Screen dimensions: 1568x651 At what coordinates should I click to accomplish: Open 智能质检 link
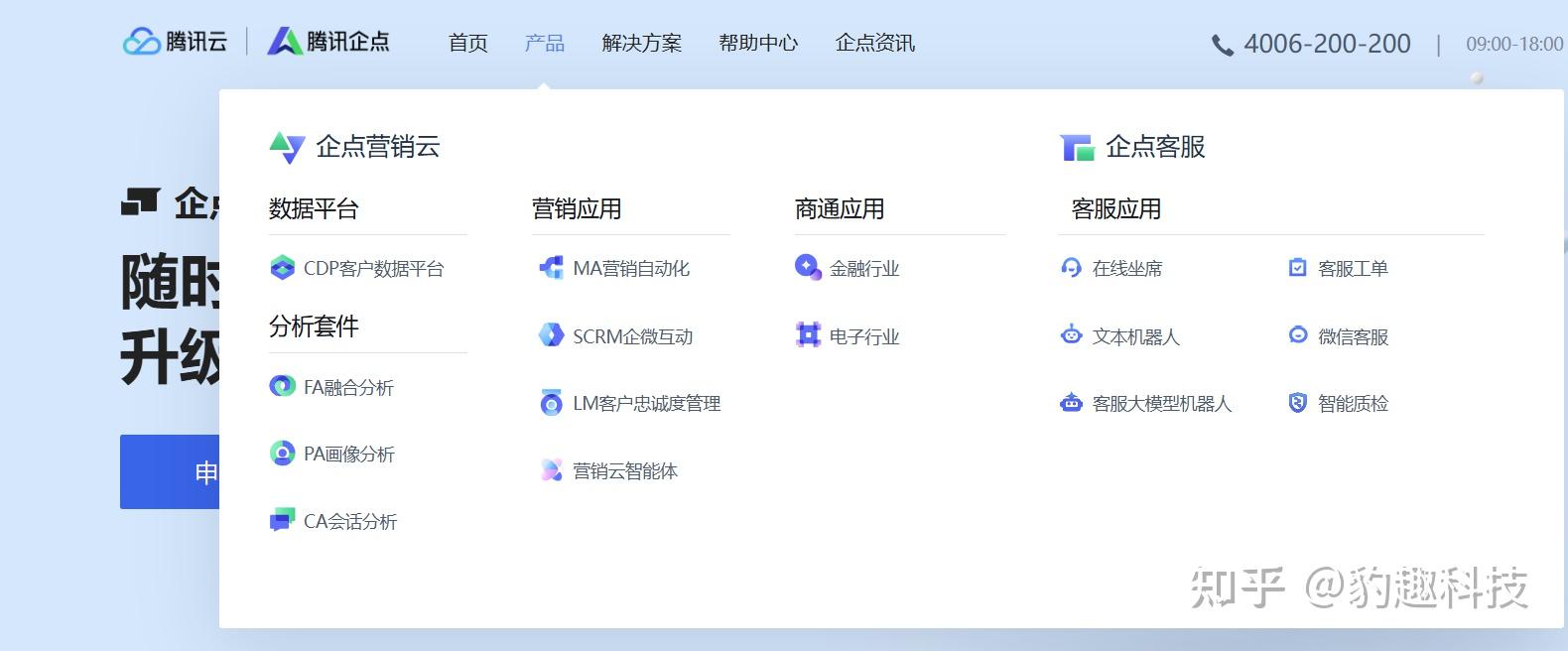(x=1354, y=404)
